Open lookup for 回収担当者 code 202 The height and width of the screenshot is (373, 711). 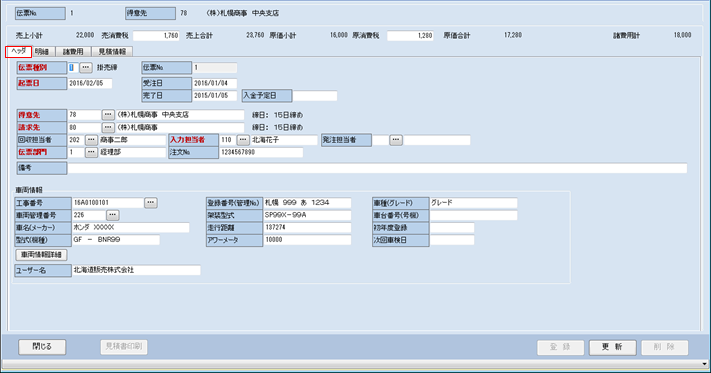point(91,140)
